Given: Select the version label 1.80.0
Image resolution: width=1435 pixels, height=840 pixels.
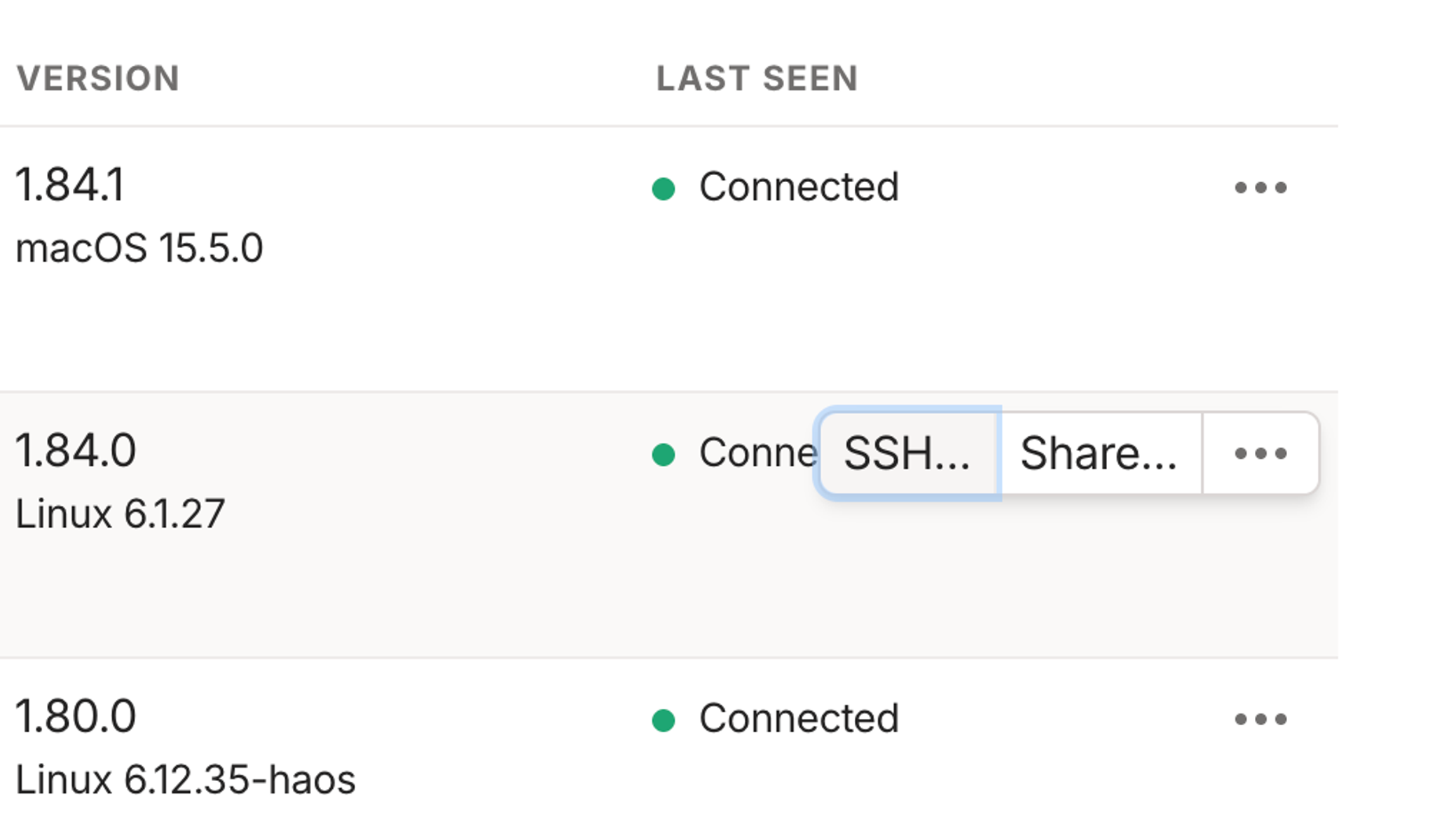Looking at the screenshot, I should pyautogui.click(x=75, y=716).
